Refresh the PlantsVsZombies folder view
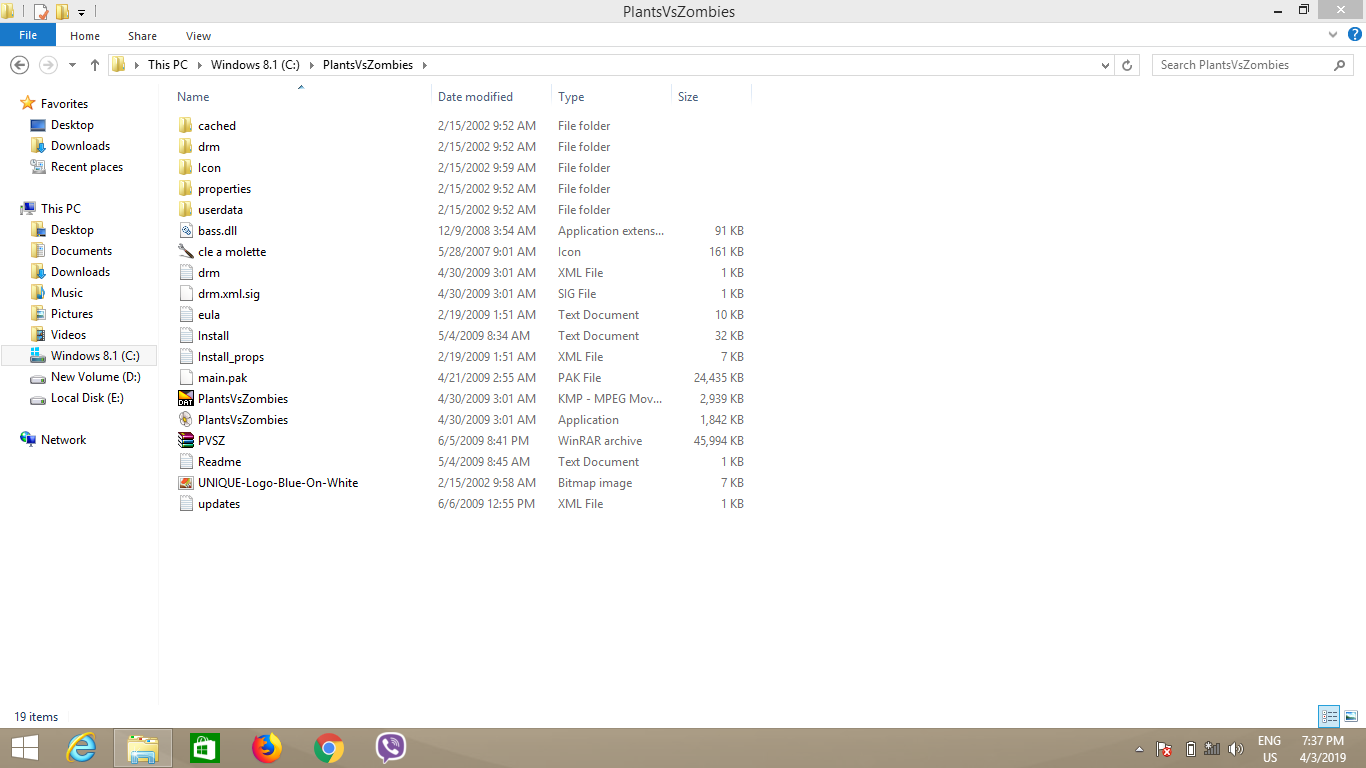 pyautogui.click(x=1127, y=65)
